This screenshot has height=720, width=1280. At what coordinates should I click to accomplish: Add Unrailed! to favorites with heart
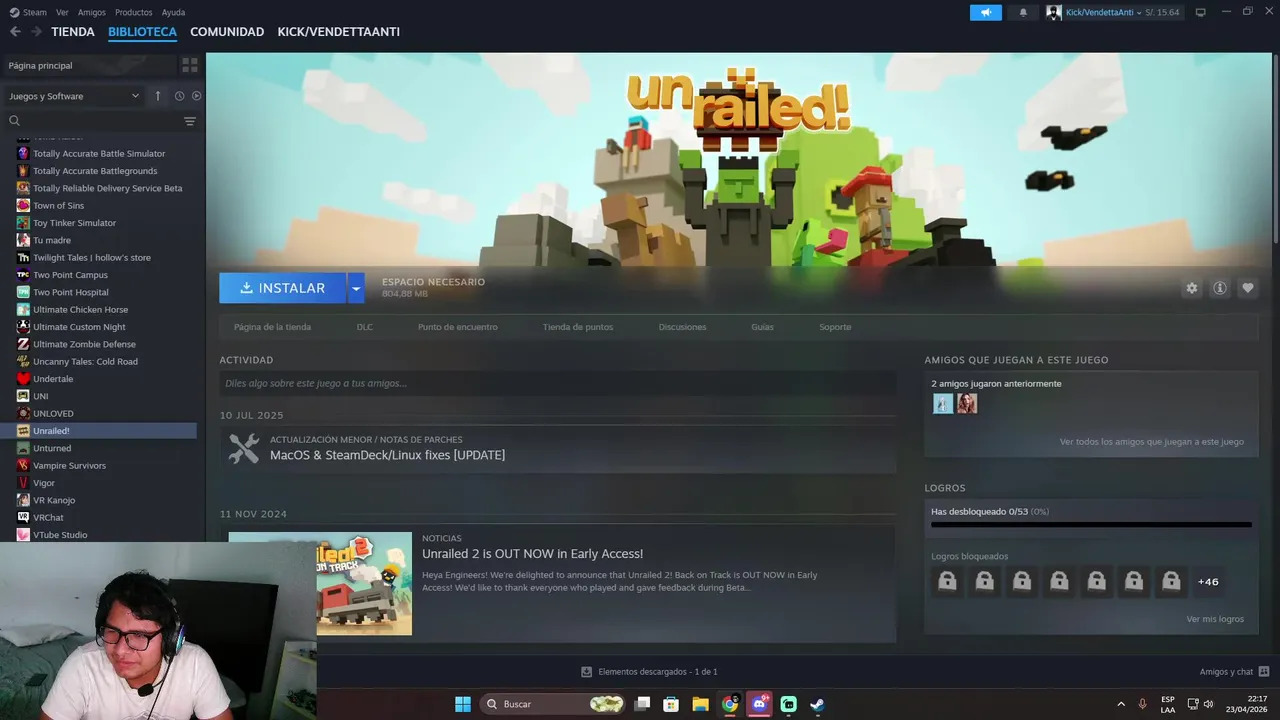(1248, 288)
